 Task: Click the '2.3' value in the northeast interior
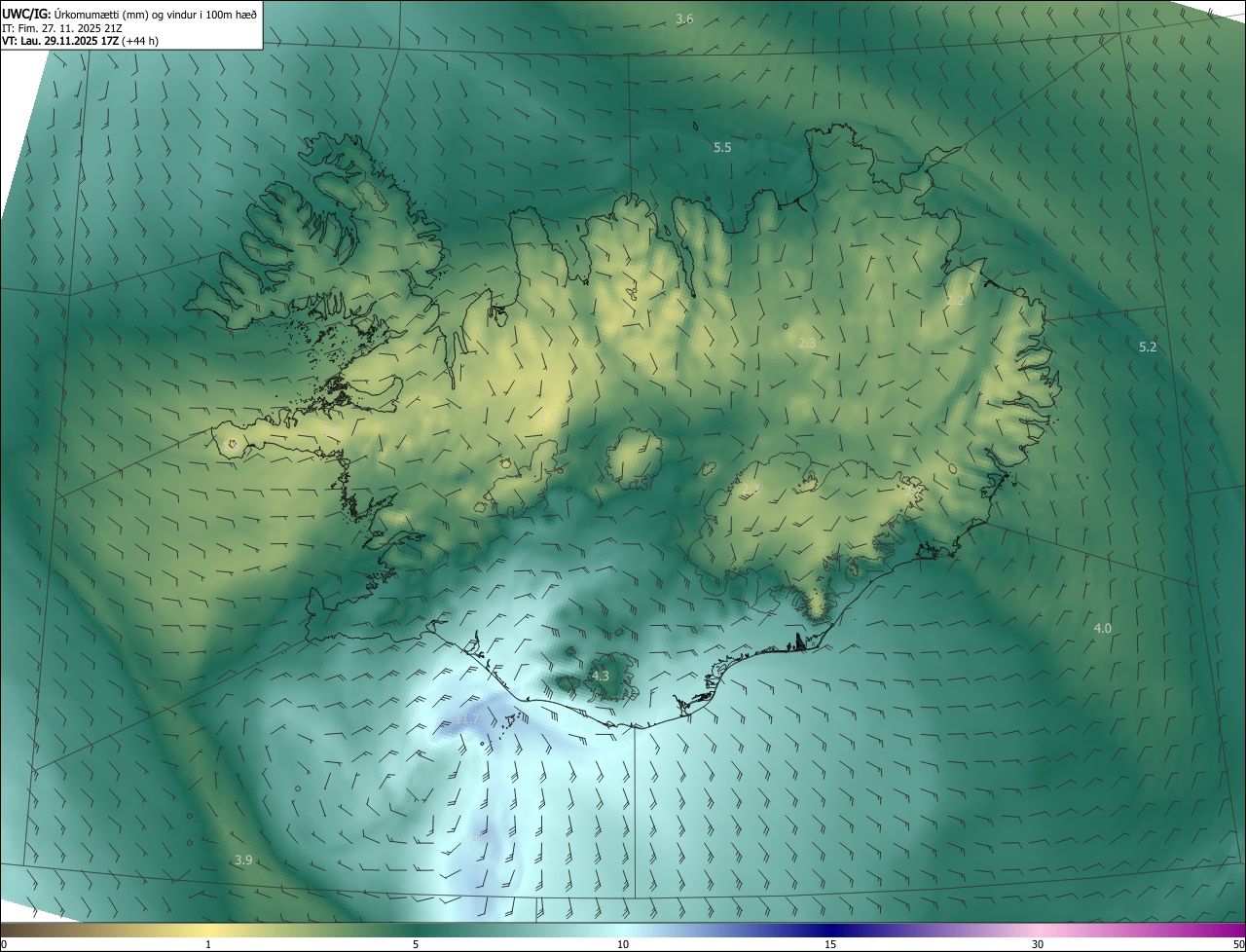pos(806,343)
